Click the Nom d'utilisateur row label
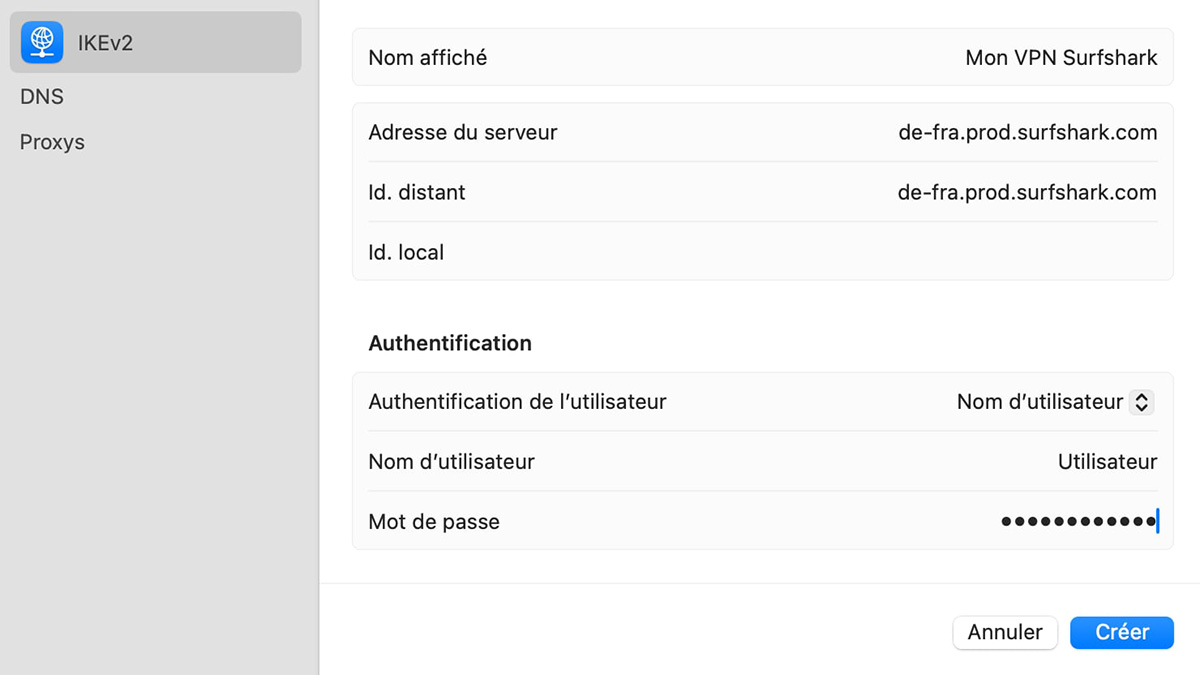The image size is (1200, 675). [451, 461]
